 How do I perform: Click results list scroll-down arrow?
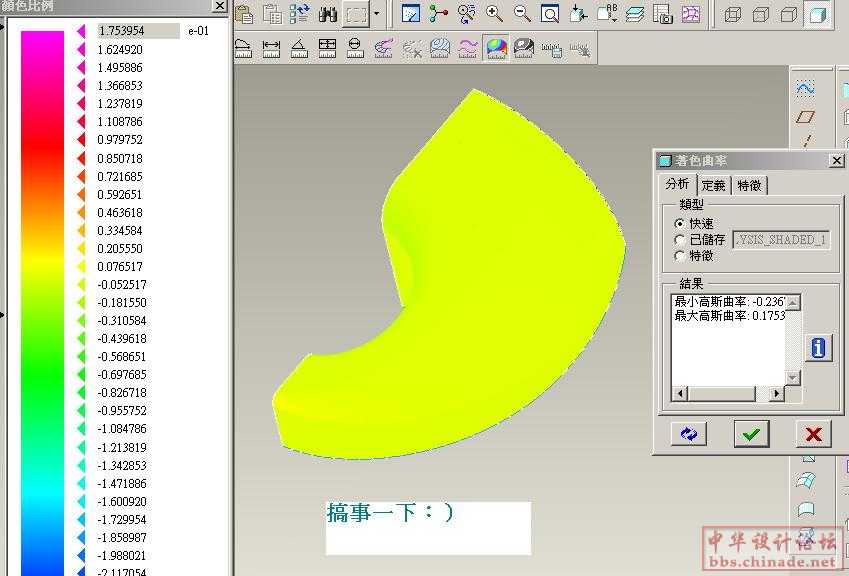[x=793, y=378]
